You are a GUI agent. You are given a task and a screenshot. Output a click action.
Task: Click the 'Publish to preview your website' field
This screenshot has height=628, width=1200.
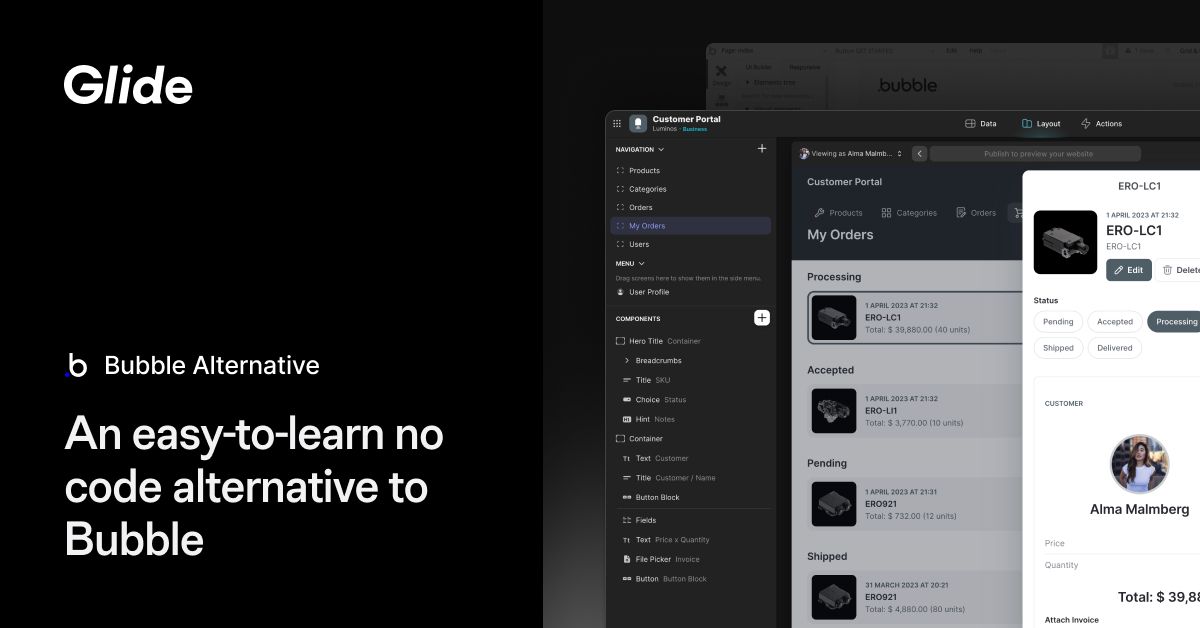[x=1035, y=154]
